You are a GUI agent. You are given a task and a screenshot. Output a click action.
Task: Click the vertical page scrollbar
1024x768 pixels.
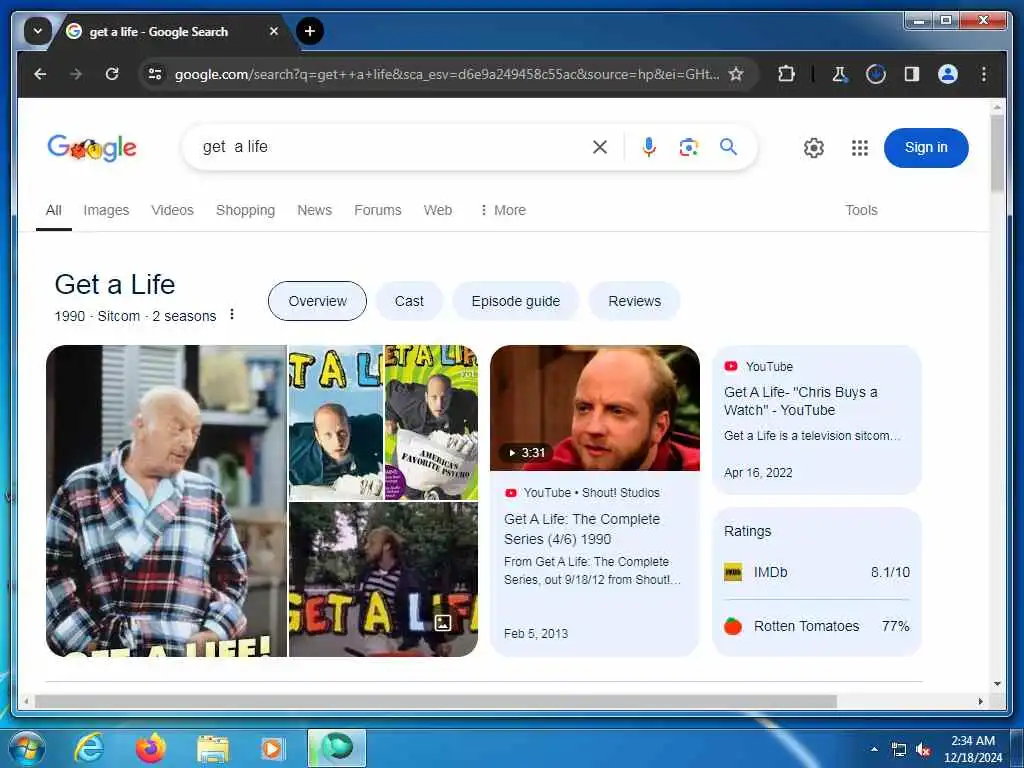tap(997, 153)
